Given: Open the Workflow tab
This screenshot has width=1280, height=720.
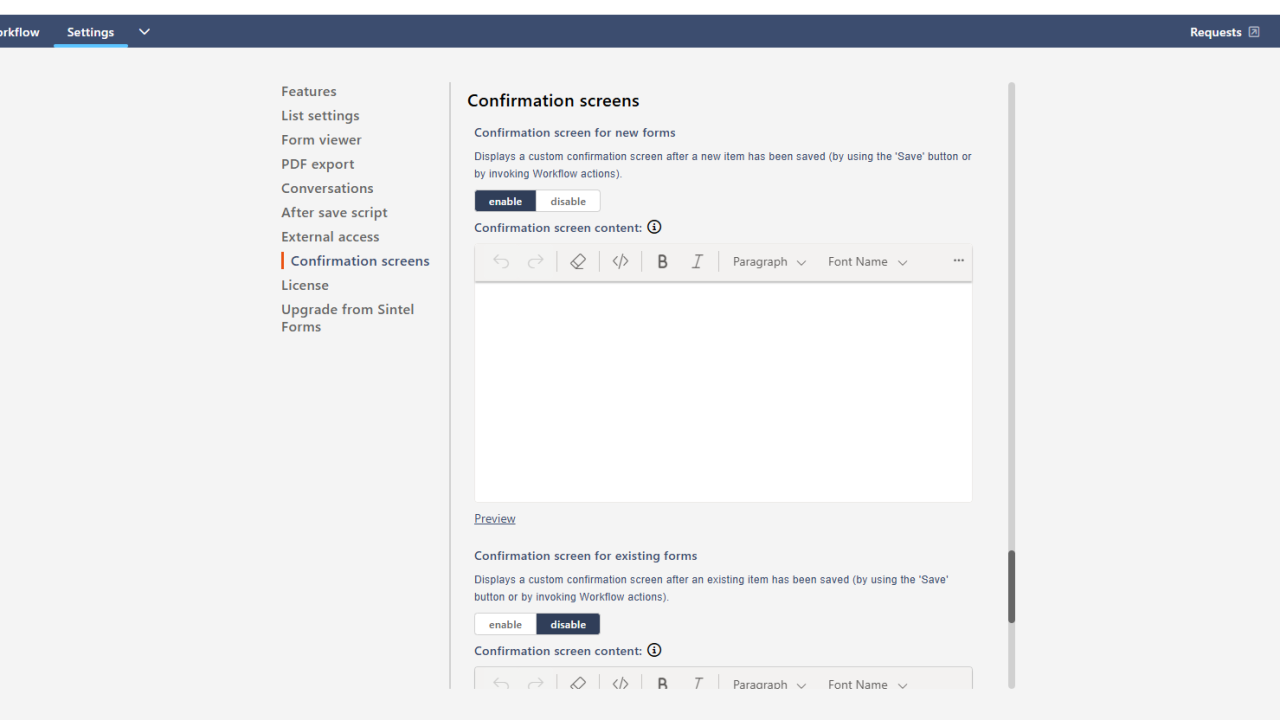Looking at the screenshot, I should (19, 32).
